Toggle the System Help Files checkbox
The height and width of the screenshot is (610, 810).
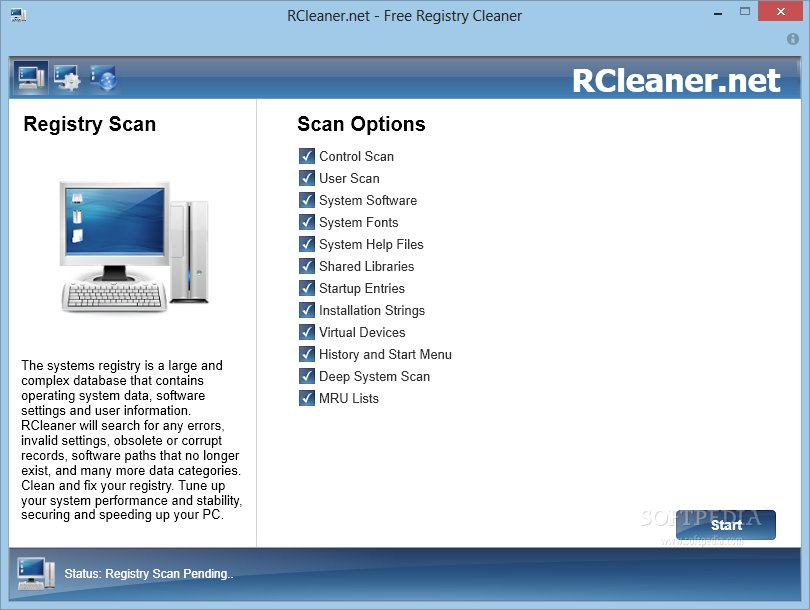point(307,244)
